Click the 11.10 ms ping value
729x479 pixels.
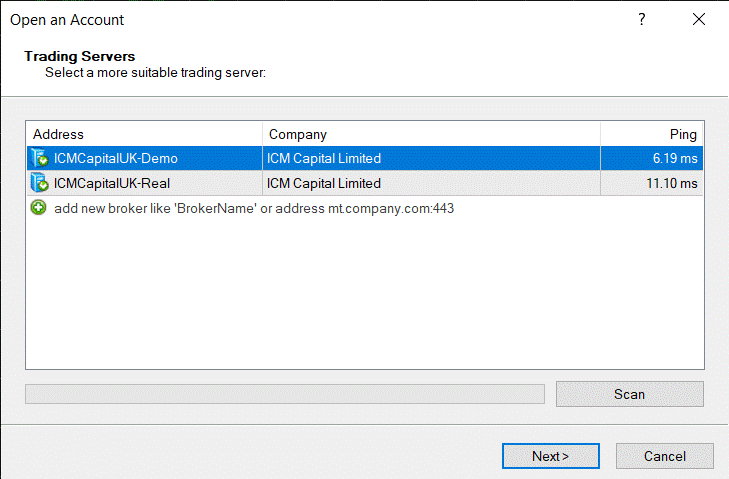tap(672, 183)
